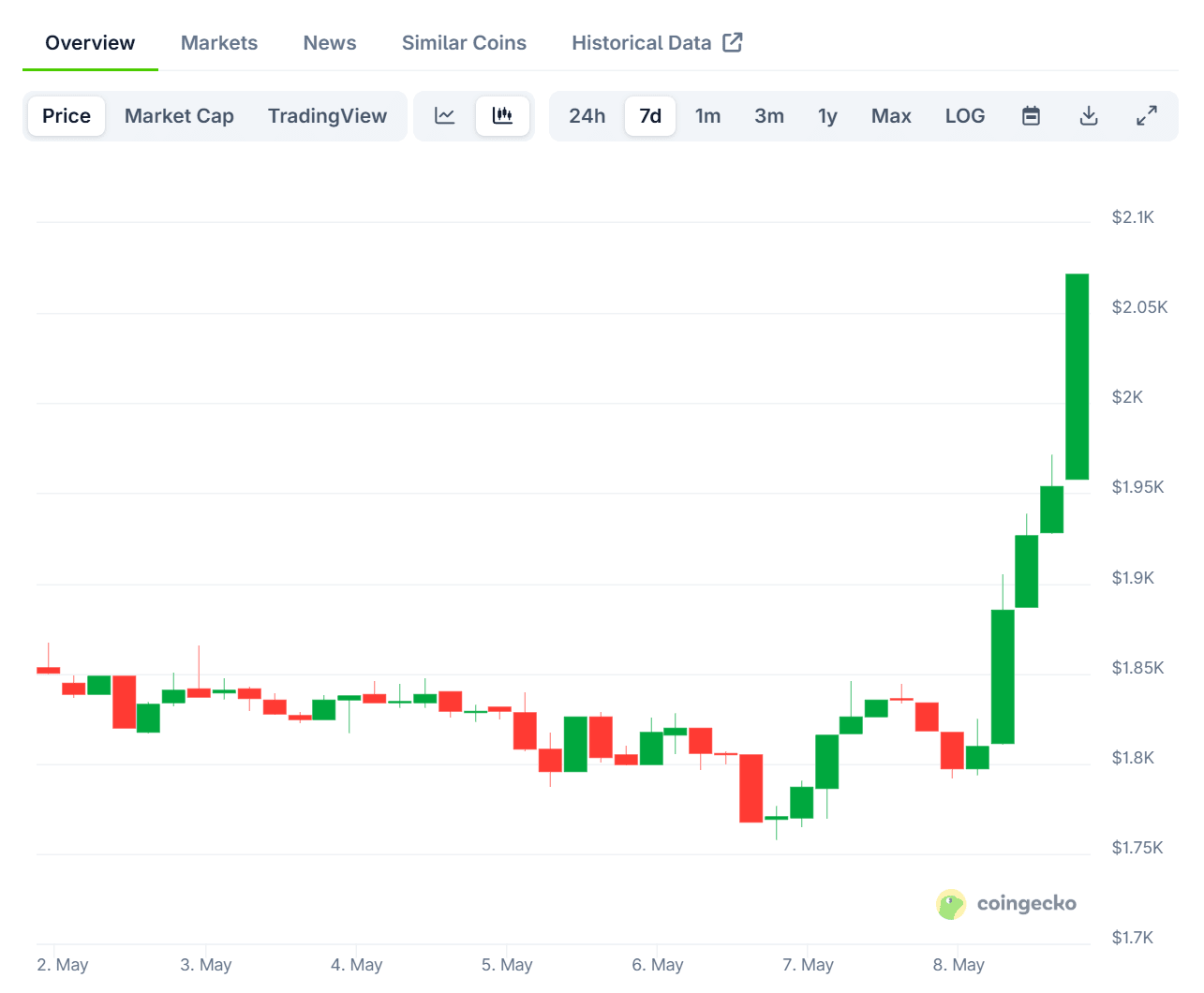The height and width of the screenshot is (993, 1204).
Task: Open calendar date range picker
Action: pos(1031,116)
